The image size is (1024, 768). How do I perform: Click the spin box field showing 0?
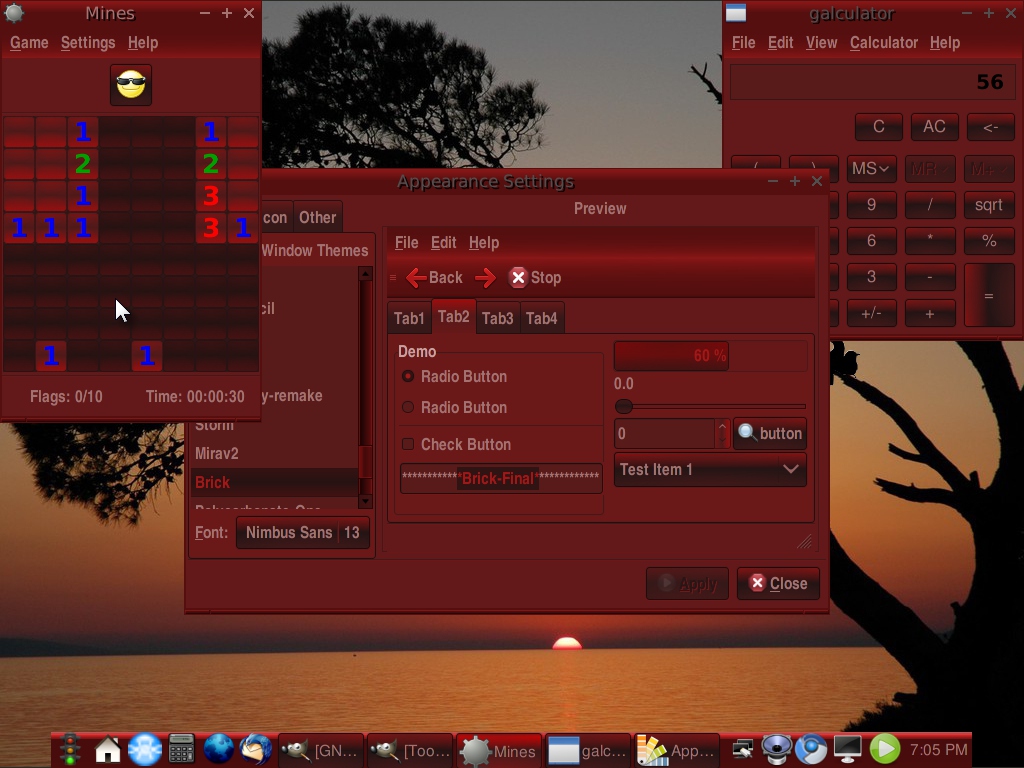point(665,434)
